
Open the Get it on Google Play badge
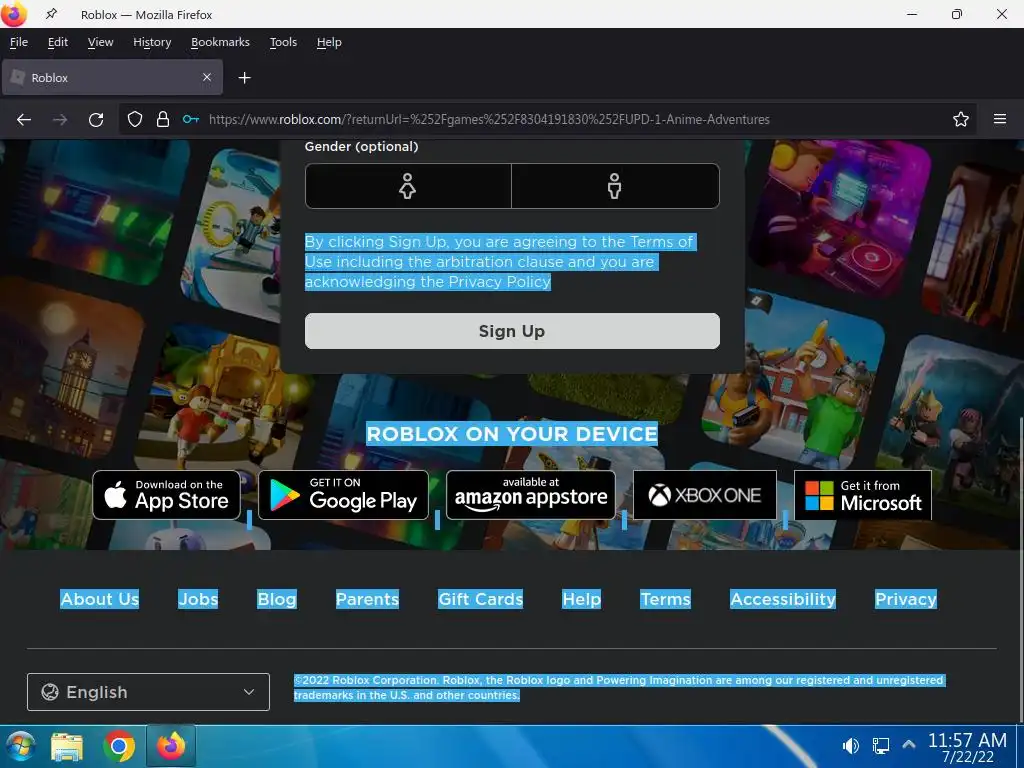pyautogui.click(x=344, y=495)
